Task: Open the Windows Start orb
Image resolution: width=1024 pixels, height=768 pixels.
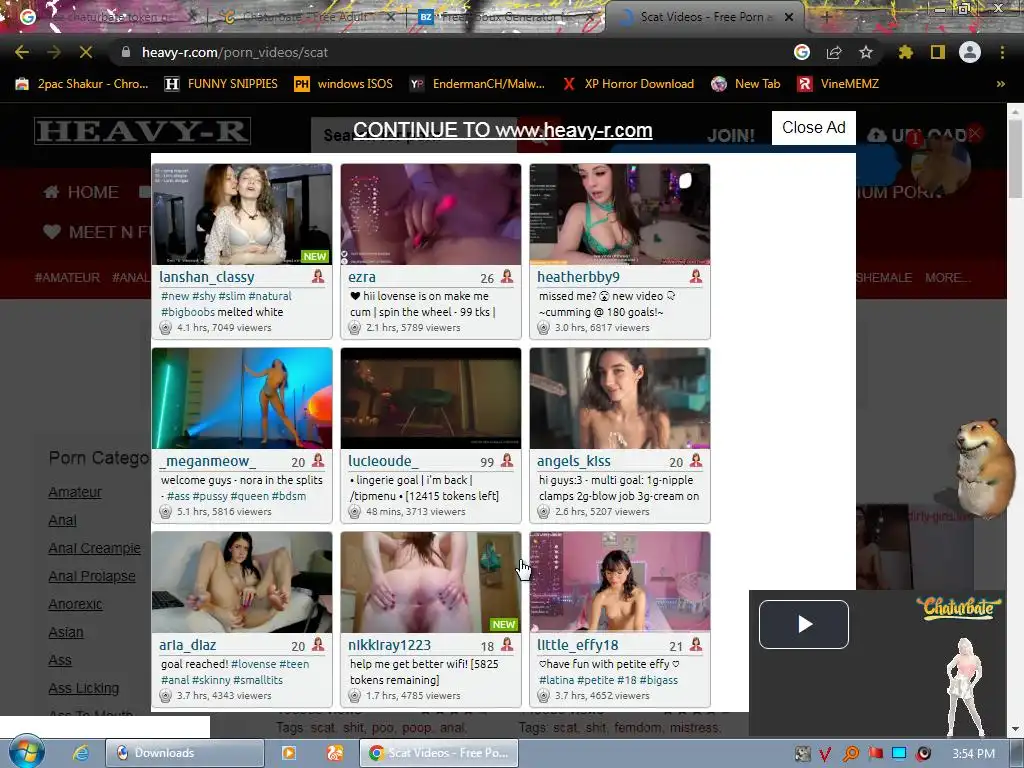Action: point(26,752)
